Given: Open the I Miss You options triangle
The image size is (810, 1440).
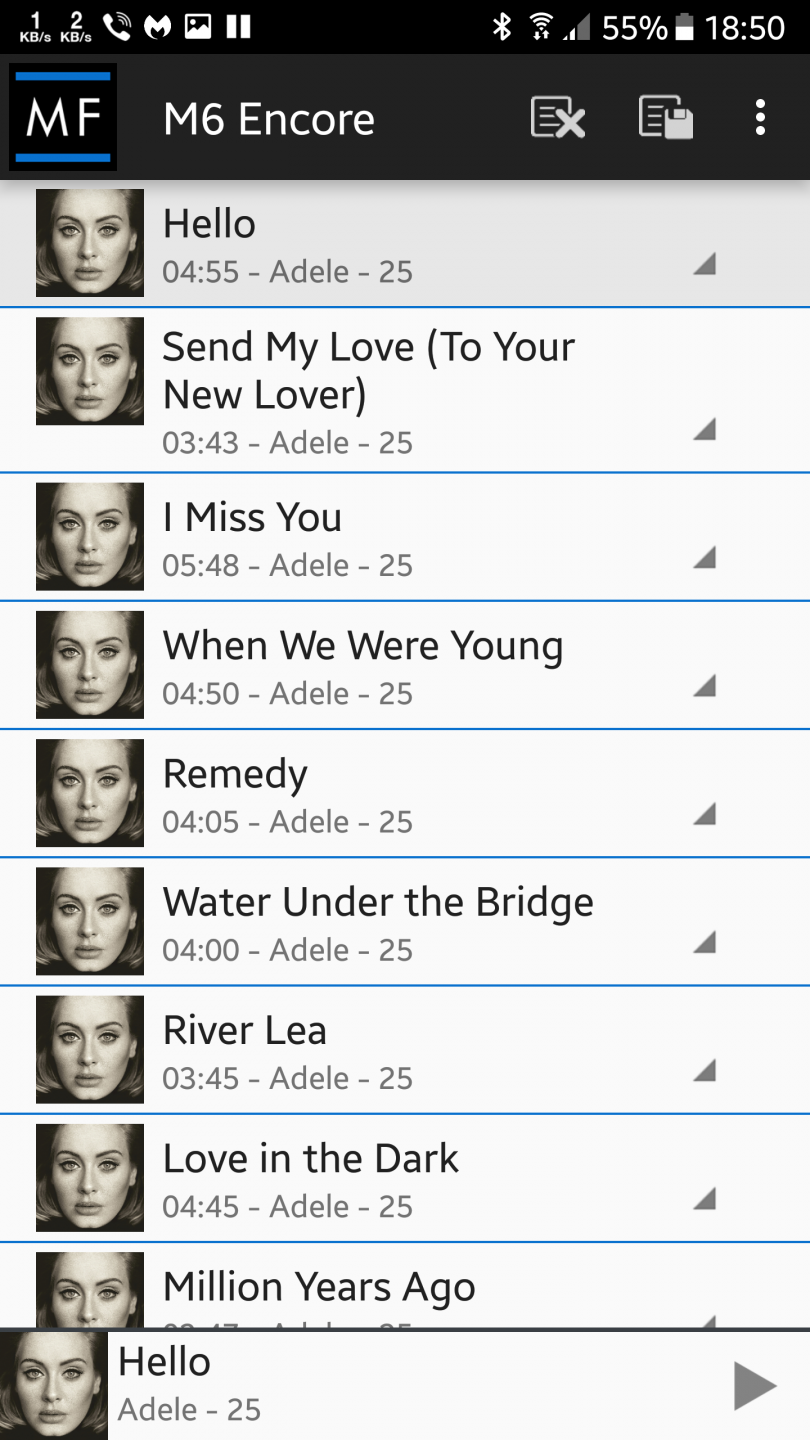Looking at the screenshot, I should tap(705, 558).
